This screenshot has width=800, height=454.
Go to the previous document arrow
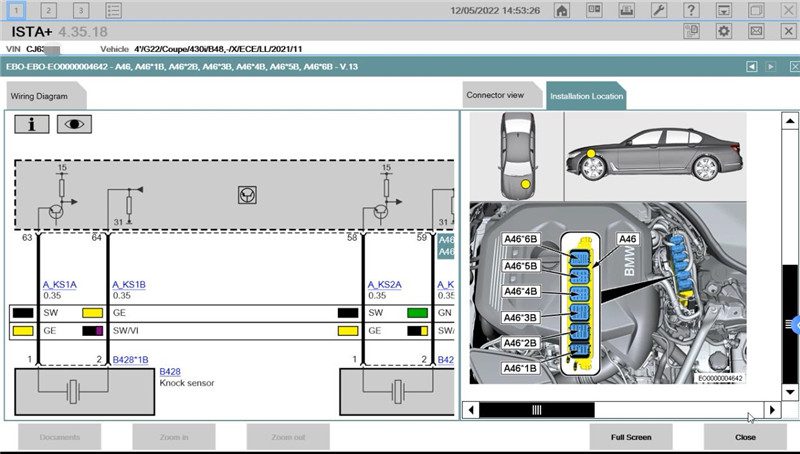752,66
